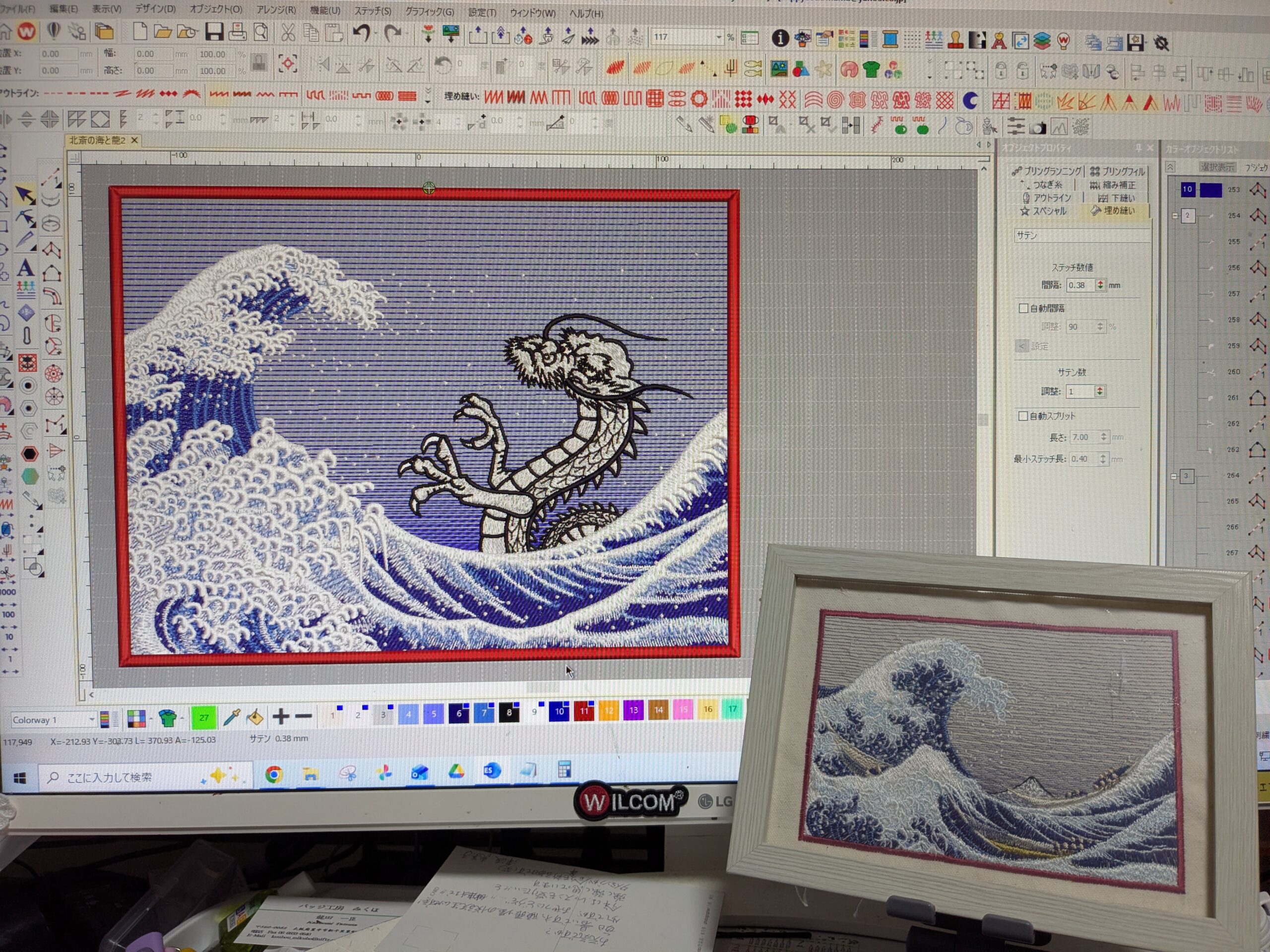Click the 間隔 value field showing 0.38
Viewport: 1270px width, 952px height.
pyautogui.click(x=1080, y=285)
